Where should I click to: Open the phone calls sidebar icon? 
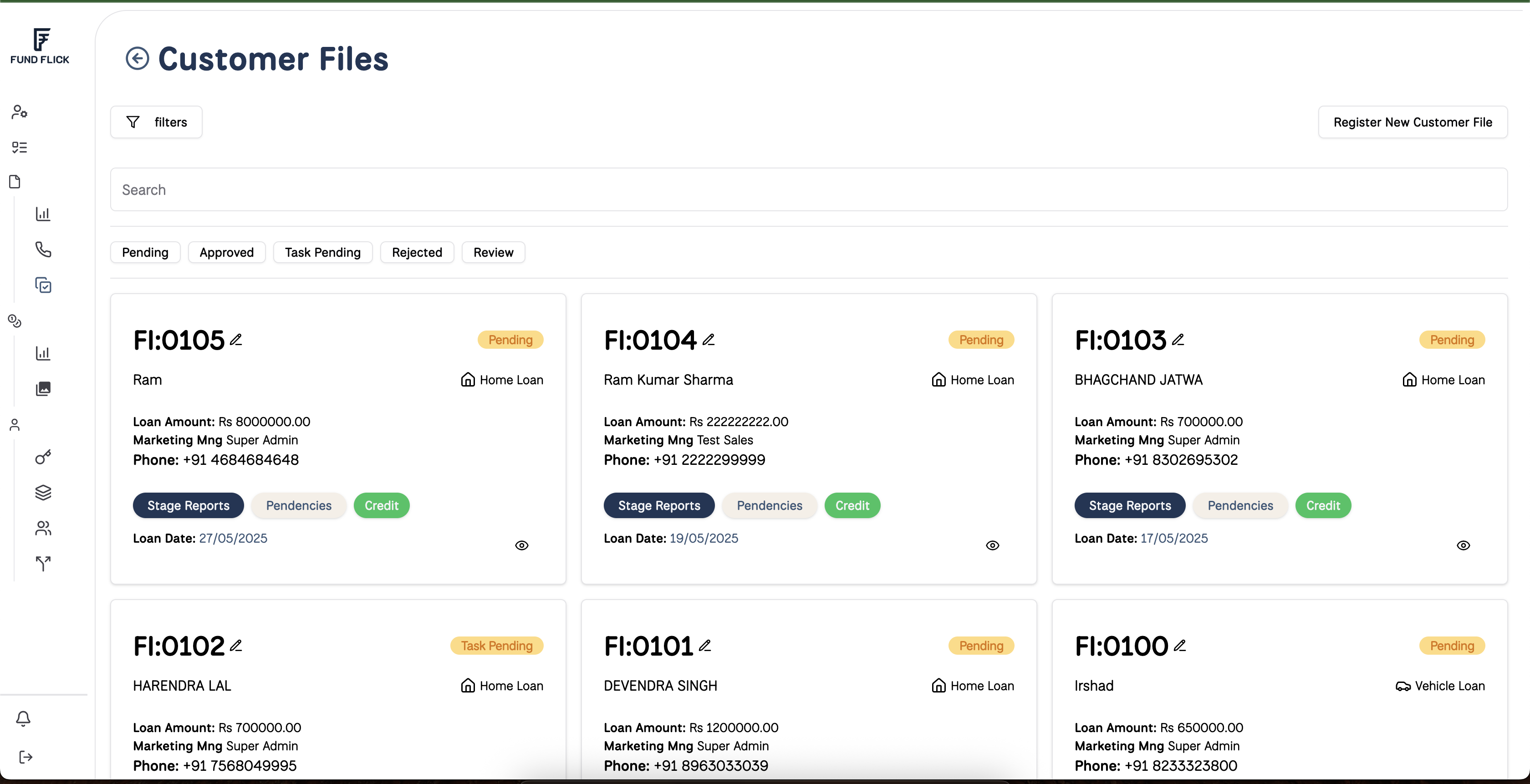click(43, 249)
